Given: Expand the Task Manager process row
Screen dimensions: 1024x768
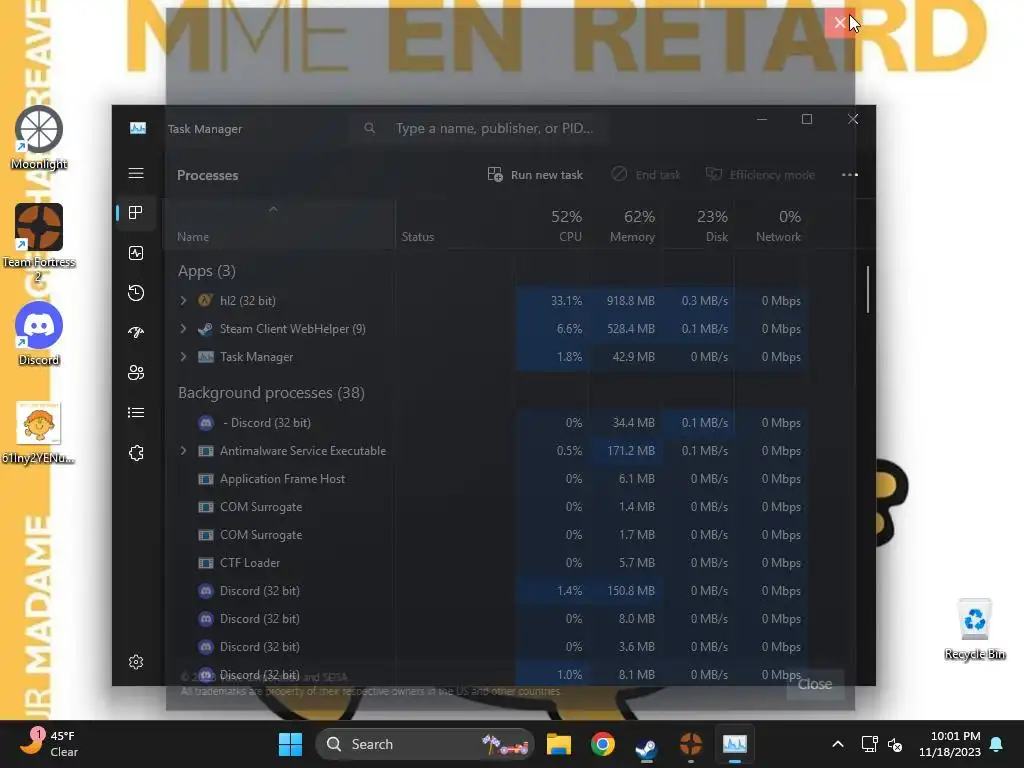Looking at the screenshot, I should (184, 357).
